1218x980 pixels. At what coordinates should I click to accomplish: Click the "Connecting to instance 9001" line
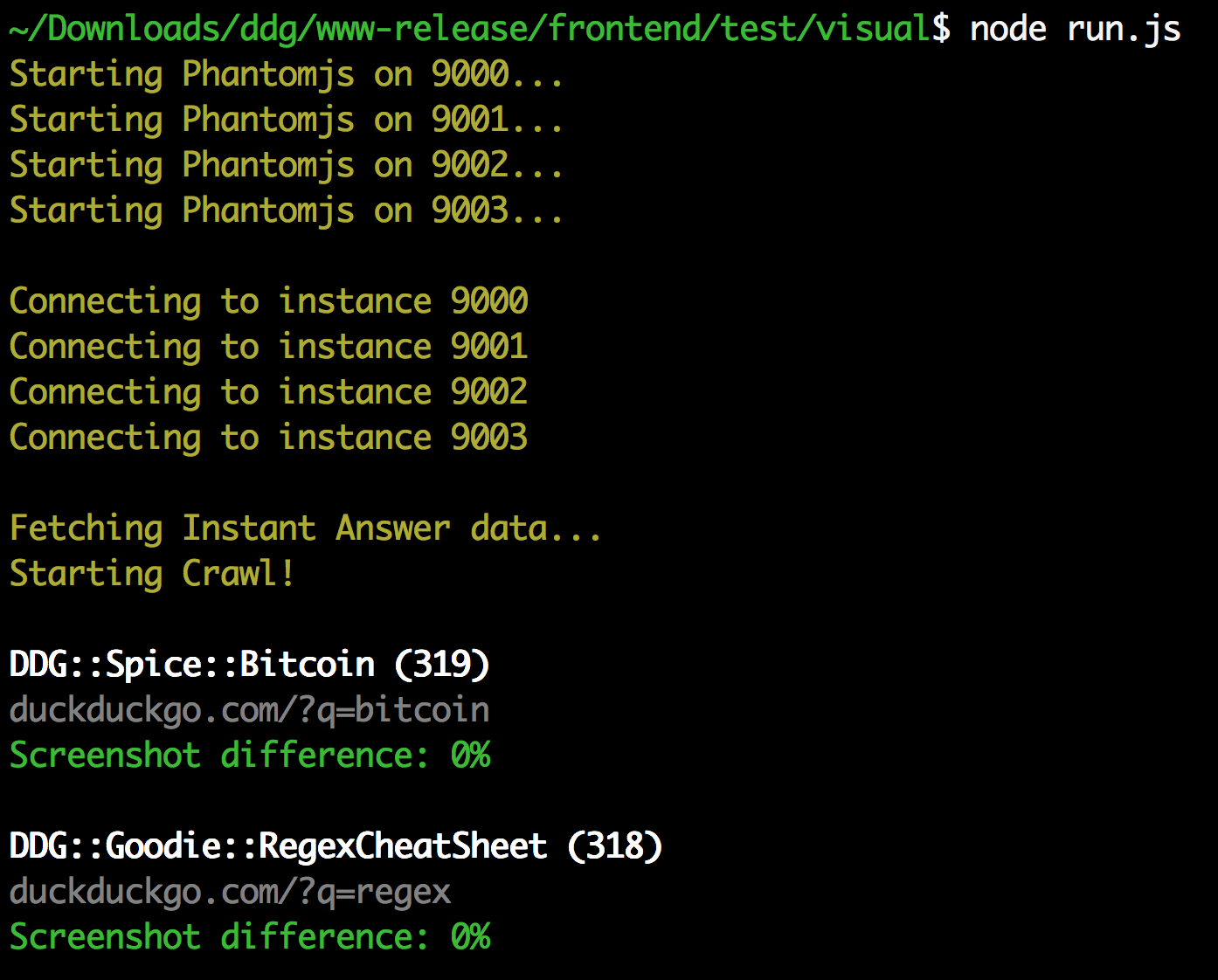pyautogui.click(x=268, y=348)
